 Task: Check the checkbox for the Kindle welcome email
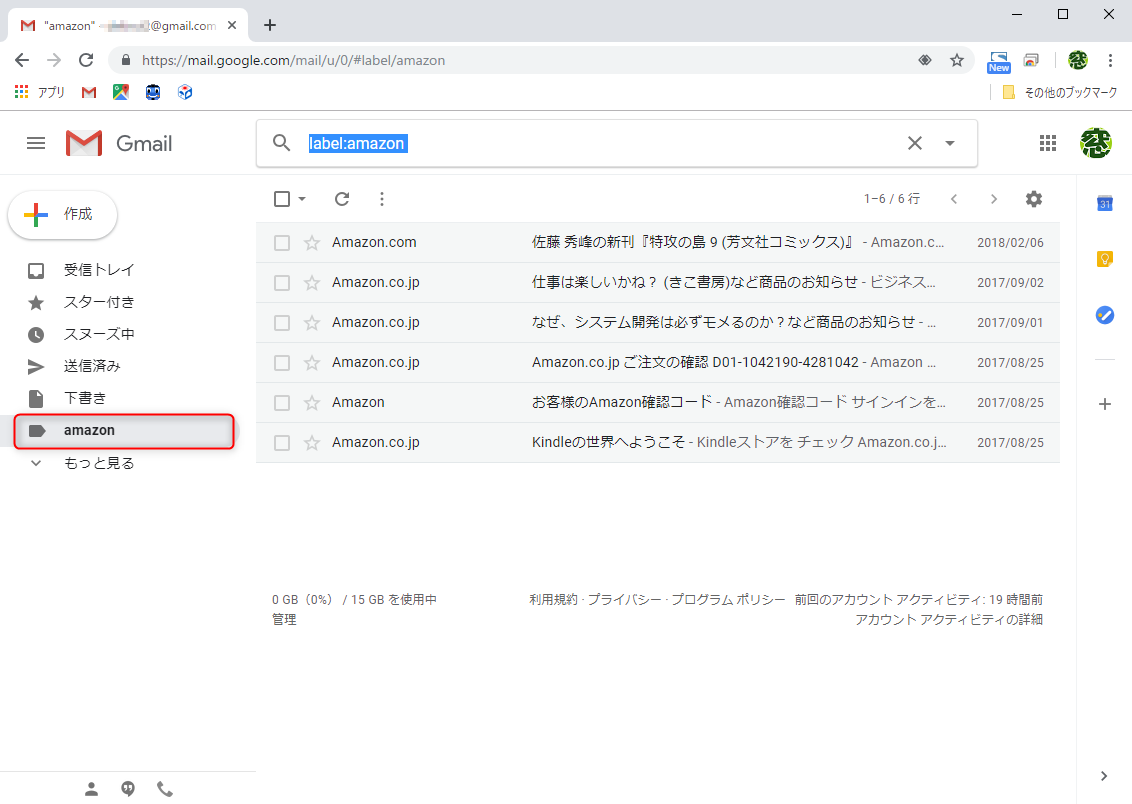[x=281, y=441]
